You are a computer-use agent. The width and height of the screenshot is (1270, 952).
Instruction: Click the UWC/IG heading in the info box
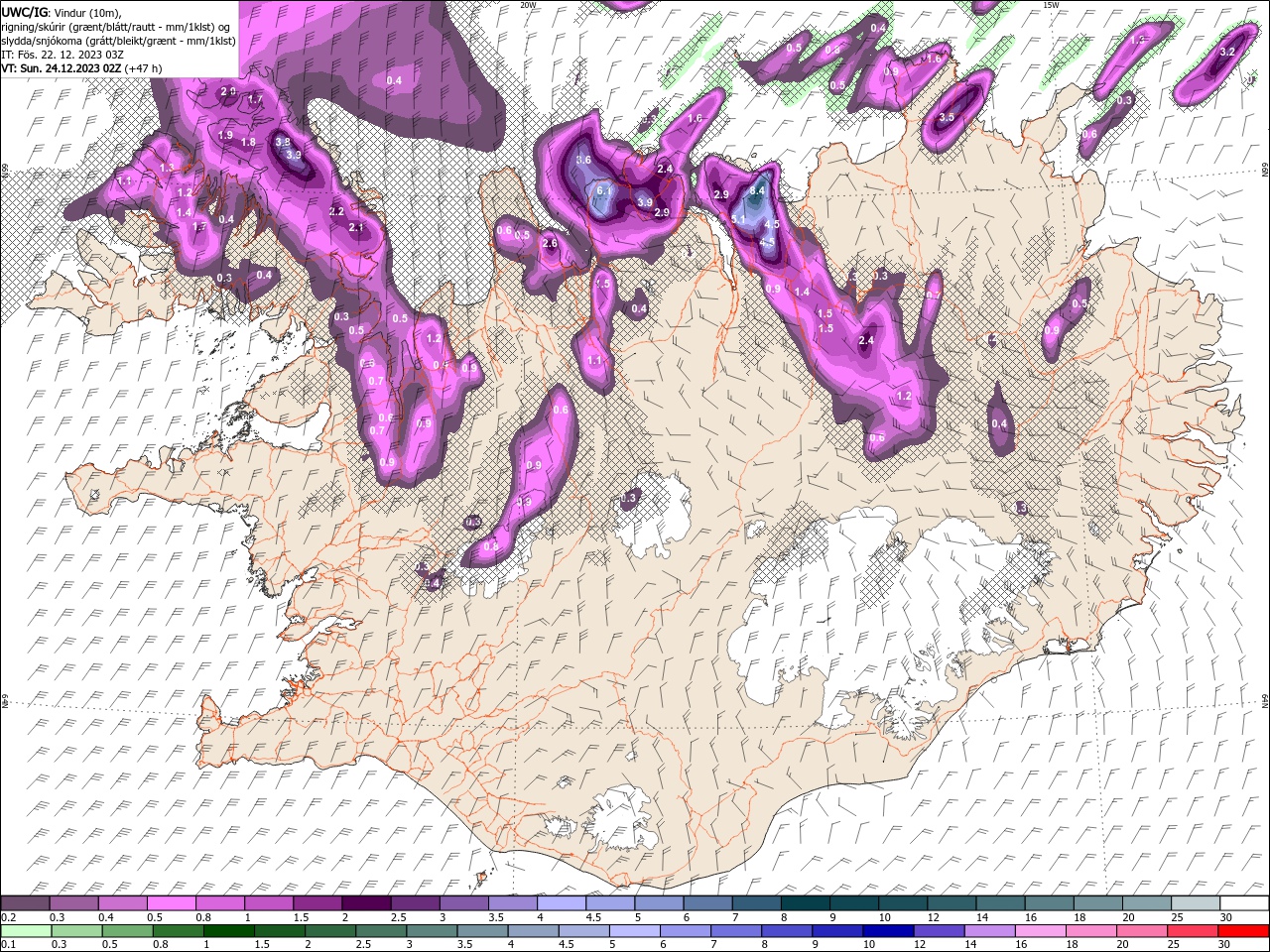pyautogui.click(x=24, y=11)
